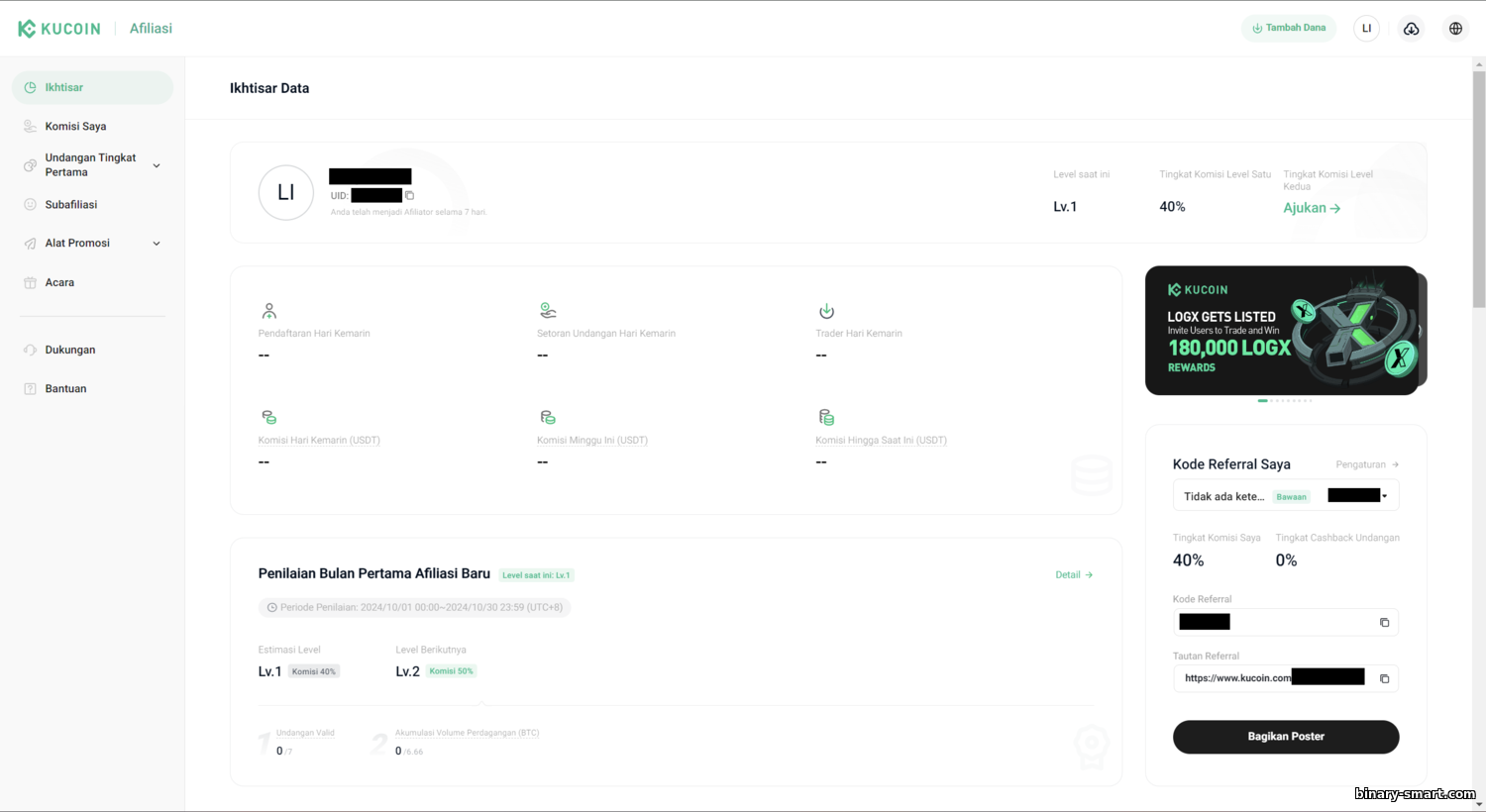Click the Komisi Hari Kemarin coin icon
1486x812 pixels.
click(268, 417)
